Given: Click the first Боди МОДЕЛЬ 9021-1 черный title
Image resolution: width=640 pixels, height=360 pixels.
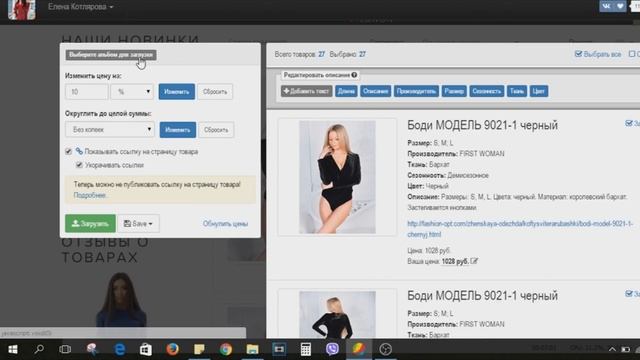Looking at the screenshot, I should (482, 125).
